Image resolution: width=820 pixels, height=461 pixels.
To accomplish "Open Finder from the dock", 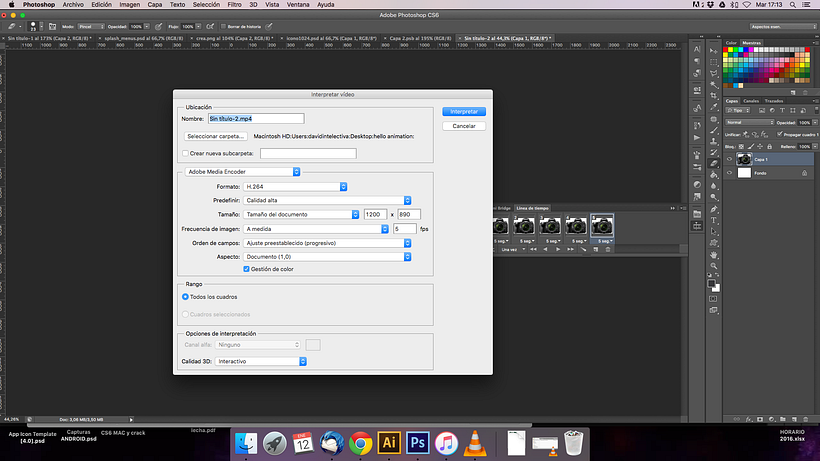I will (x=246, y=443).
